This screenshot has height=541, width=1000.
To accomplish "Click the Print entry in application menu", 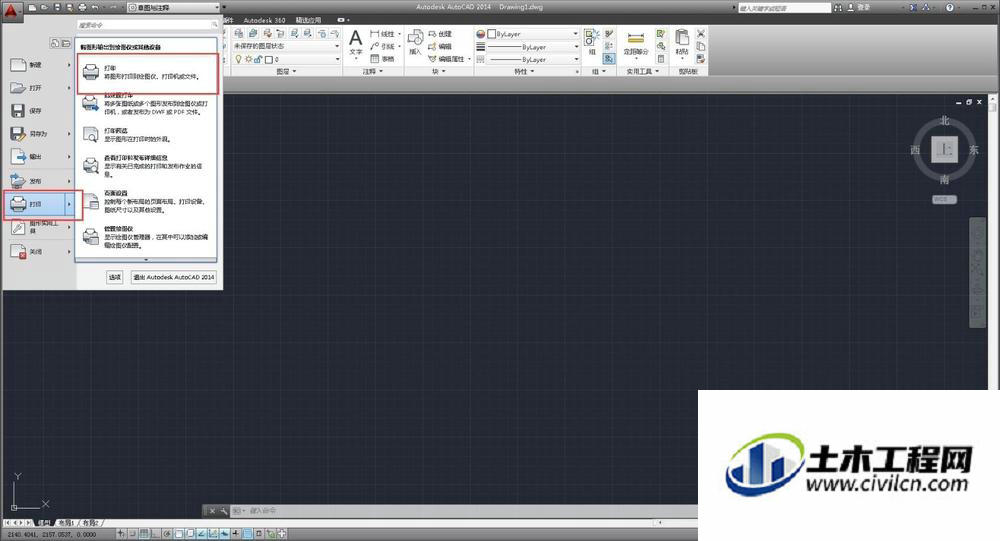I will [35, 204].
